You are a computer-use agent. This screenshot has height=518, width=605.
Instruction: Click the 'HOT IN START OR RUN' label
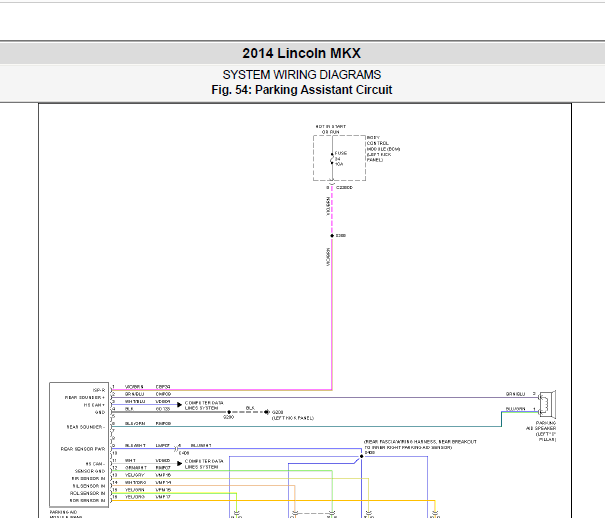331,129
